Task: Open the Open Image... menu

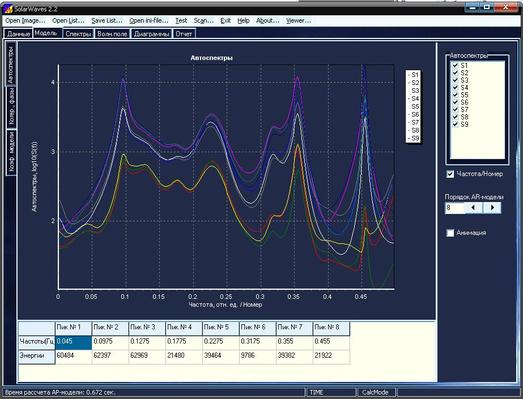Action: pos(25,21)
